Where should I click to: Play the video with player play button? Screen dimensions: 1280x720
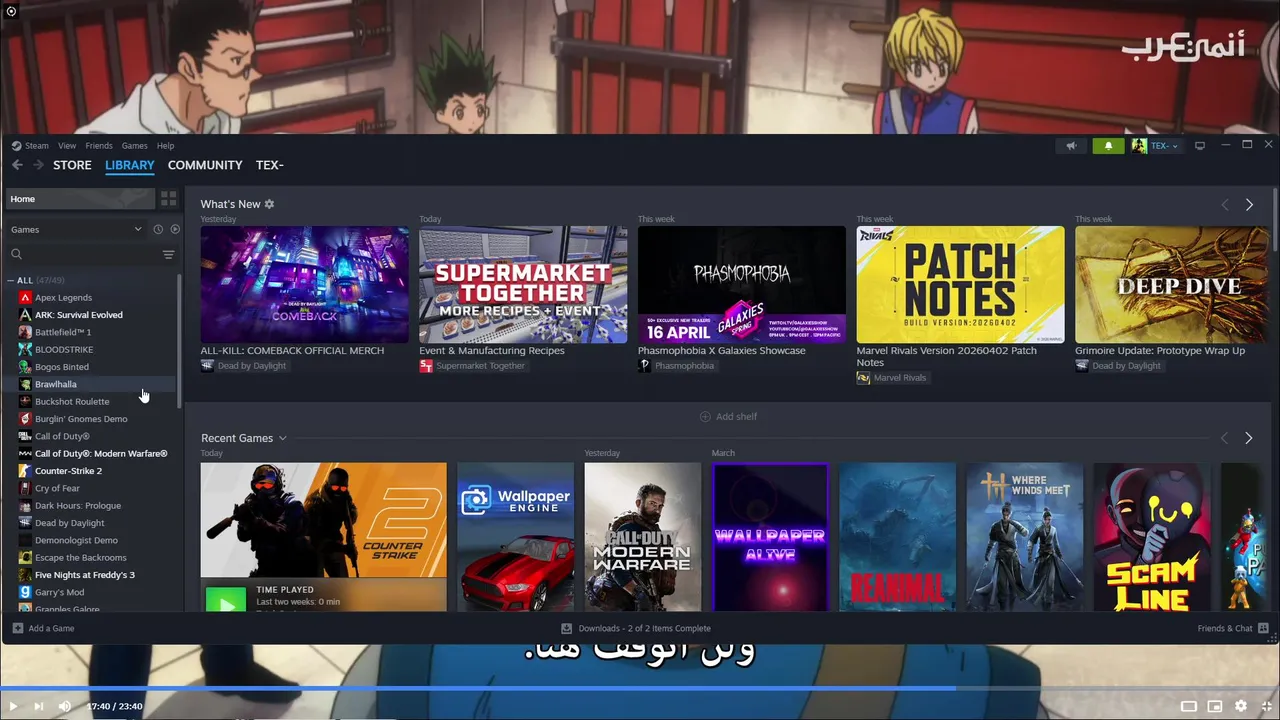13,706
